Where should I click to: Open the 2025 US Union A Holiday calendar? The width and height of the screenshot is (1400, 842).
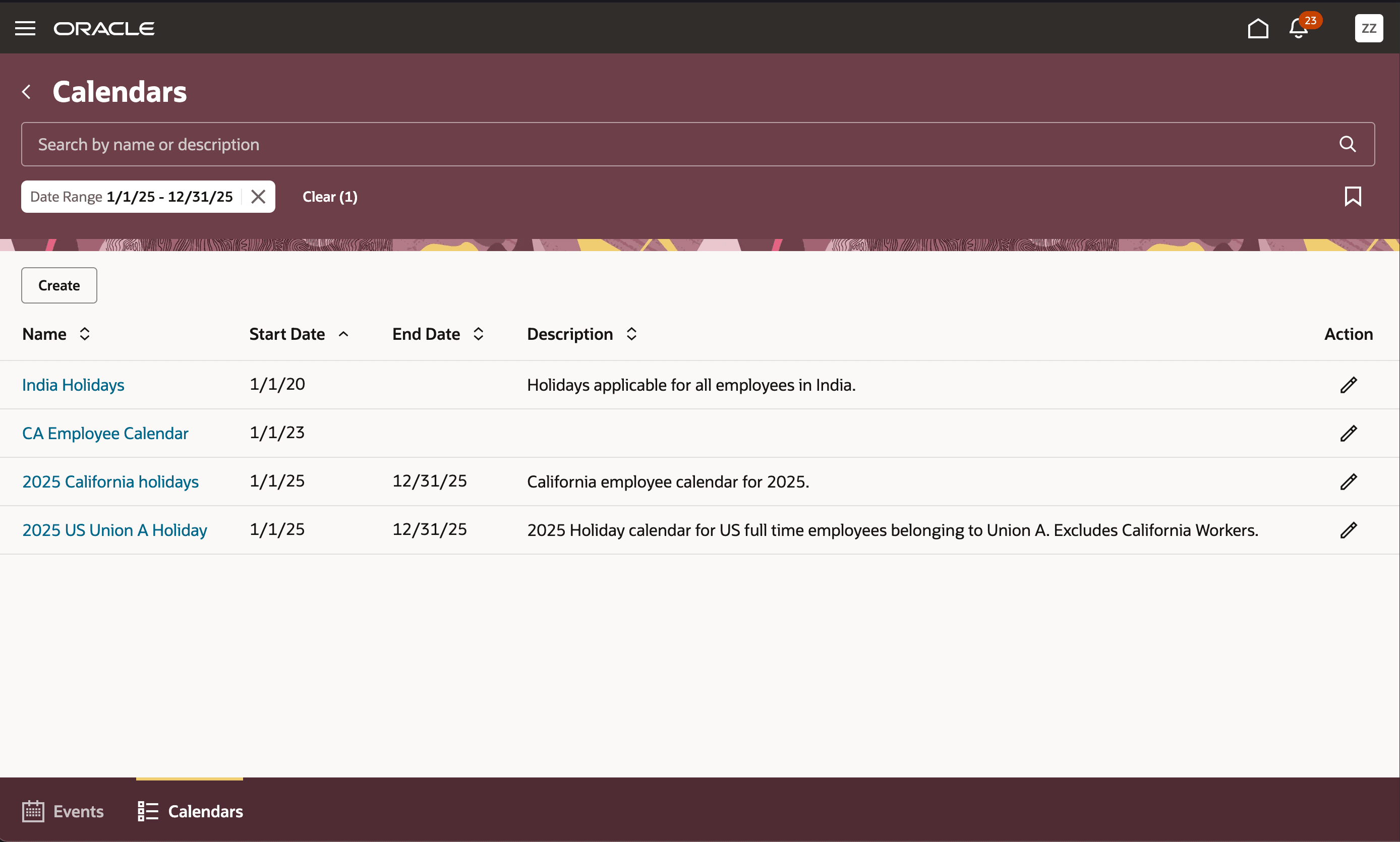[x=114, y=529]
